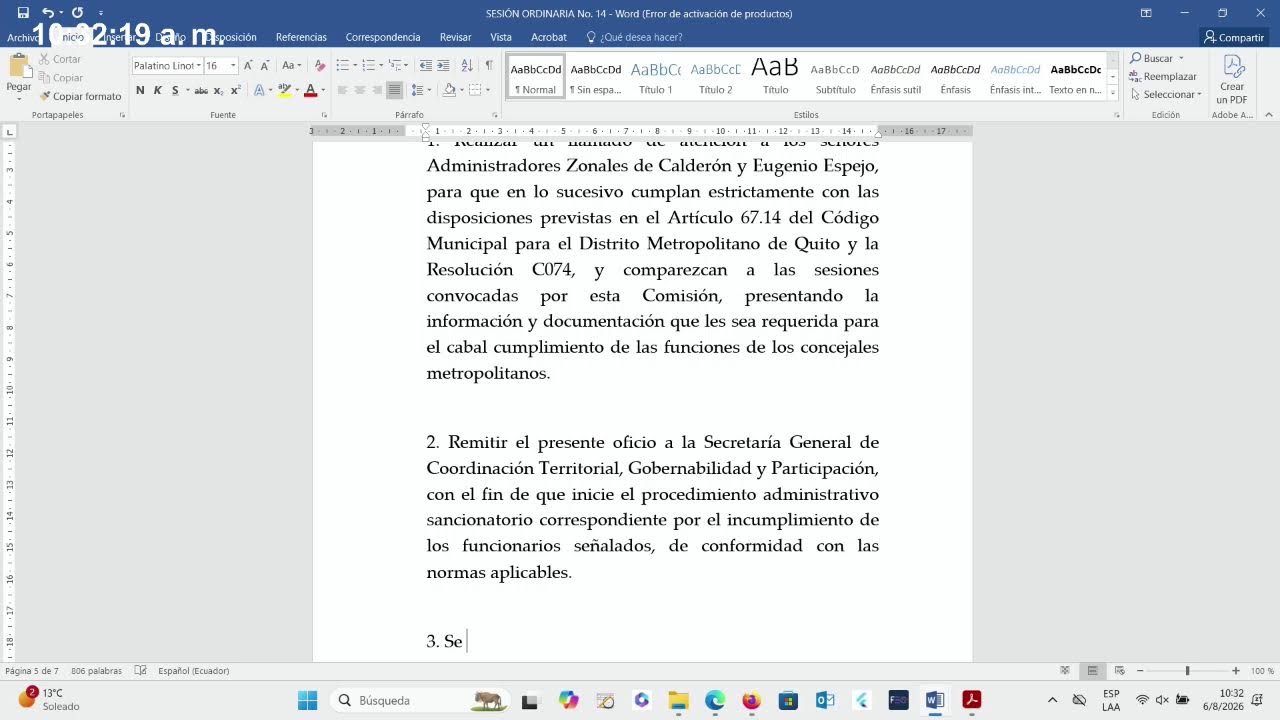Sort text with the A-Z icon
The height and width of the screenshot is (720, 1280).
[x=467, y=65]
